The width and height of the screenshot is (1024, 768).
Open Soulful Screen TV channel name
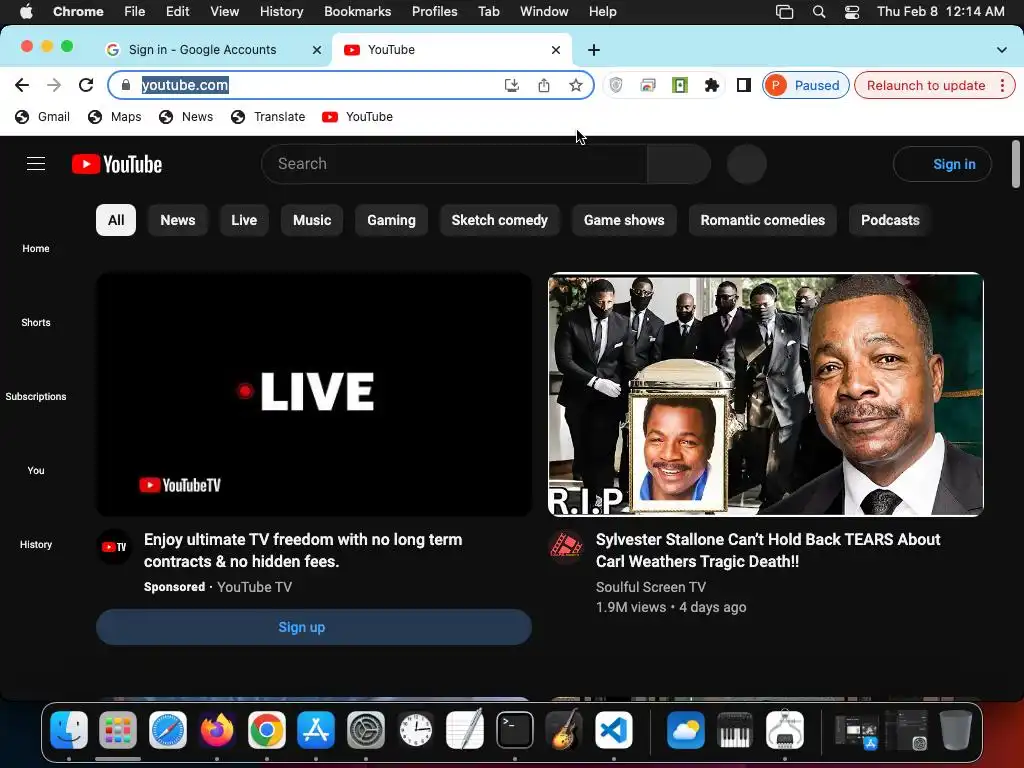tap(650, 587)
